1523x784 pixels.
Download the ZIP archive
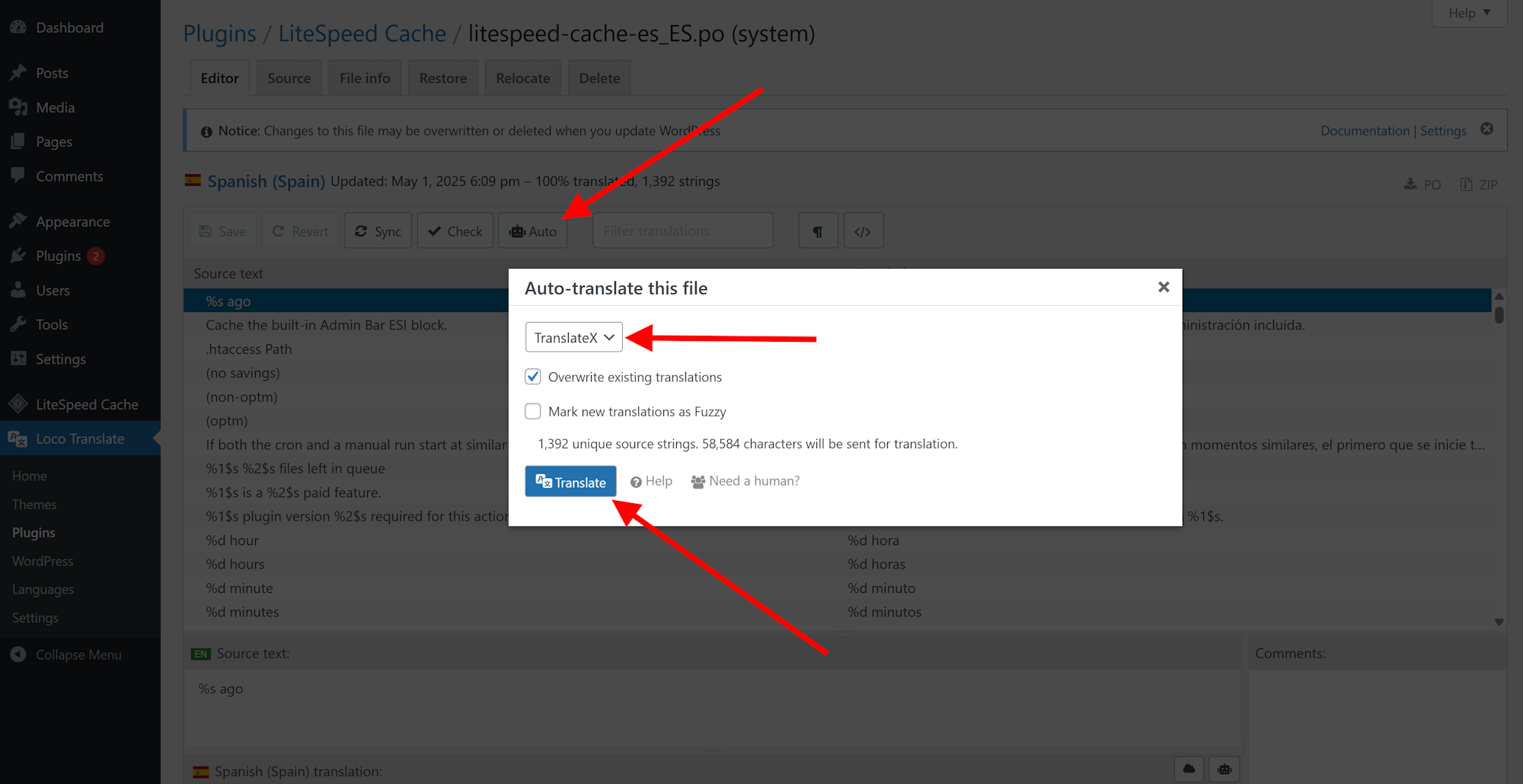tap(1479, 184)
